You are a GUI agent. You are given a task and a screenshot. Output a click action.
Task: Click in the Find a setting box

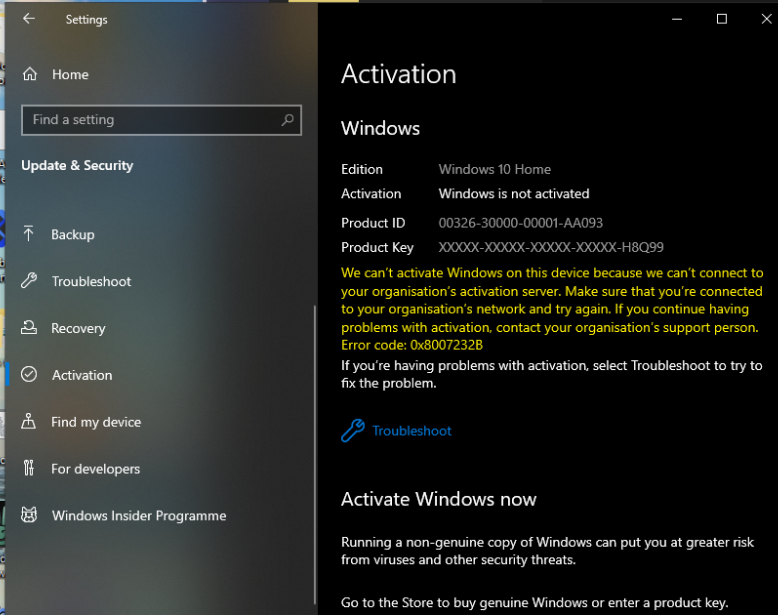tap(161, 120)
